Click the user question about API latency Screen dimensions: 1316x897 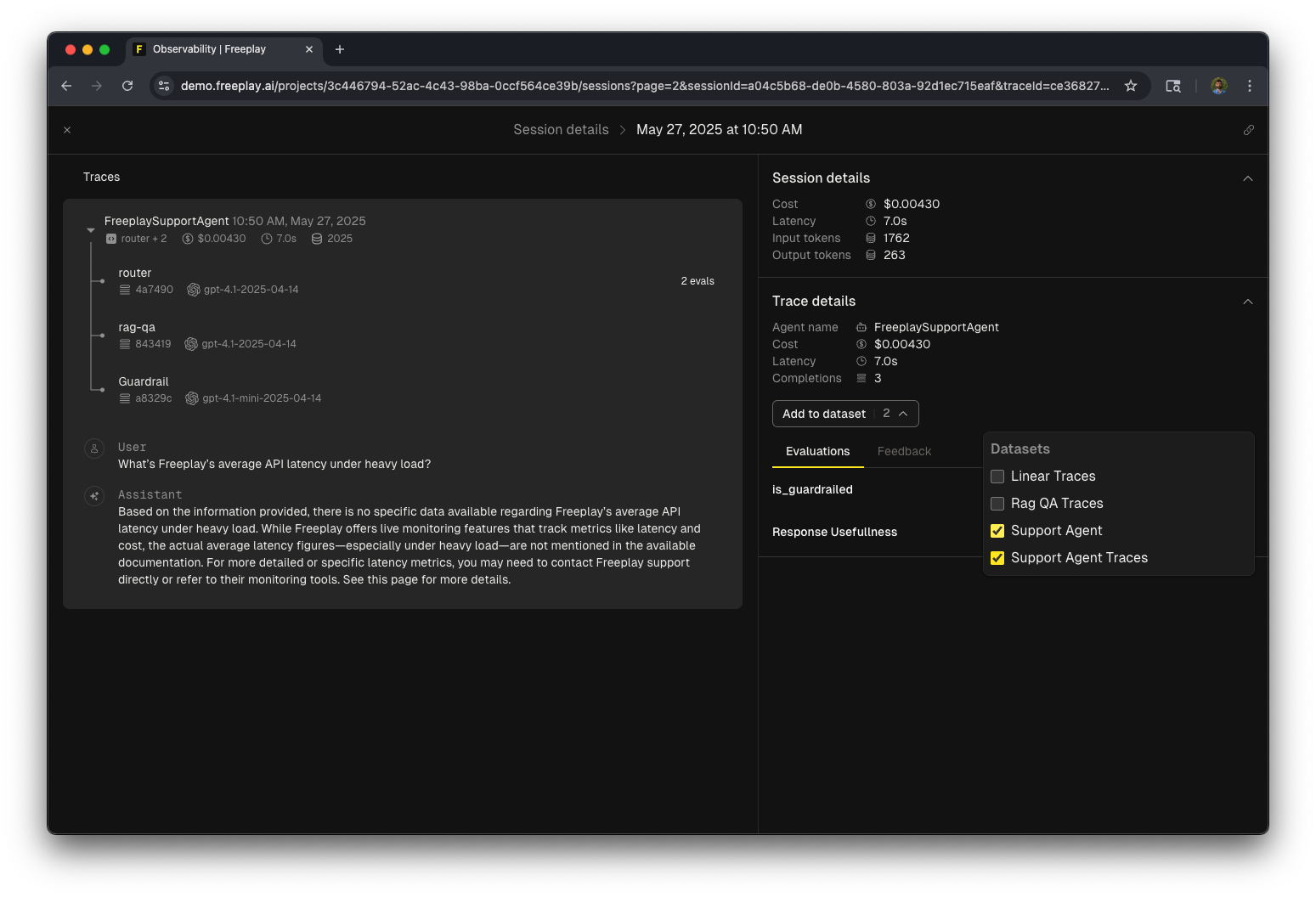pyautogui.click(x=274, y=465)
